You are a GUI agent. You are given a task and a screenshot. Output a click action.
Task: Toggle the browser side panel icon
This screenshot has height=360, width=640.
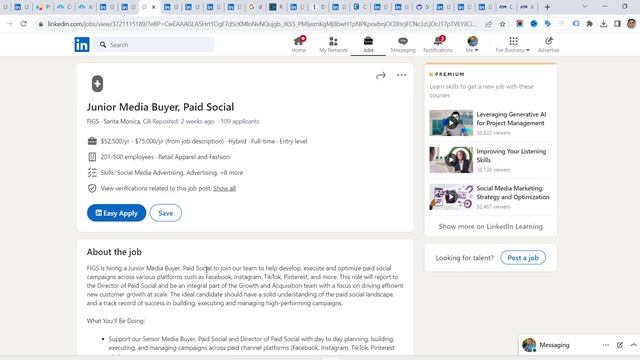618,24
